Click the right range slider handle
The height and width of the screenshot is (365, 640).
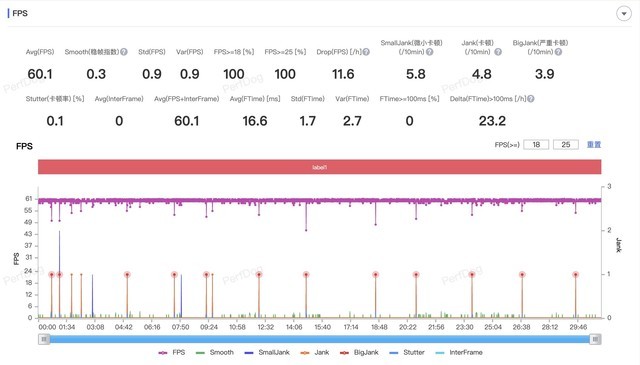[x=596, y=339]
